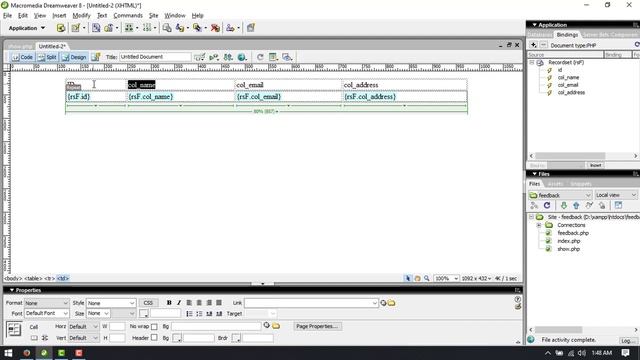Screen dimensions: 640x360
Task: Open the Local view dropdown
Action: (x=615, y=195)
